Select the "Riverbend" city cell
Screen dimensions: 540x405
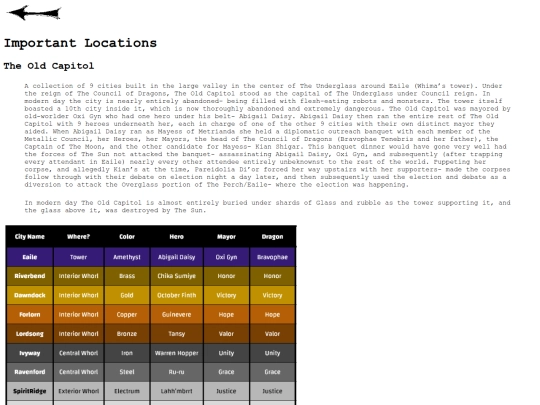pos(30,276)
